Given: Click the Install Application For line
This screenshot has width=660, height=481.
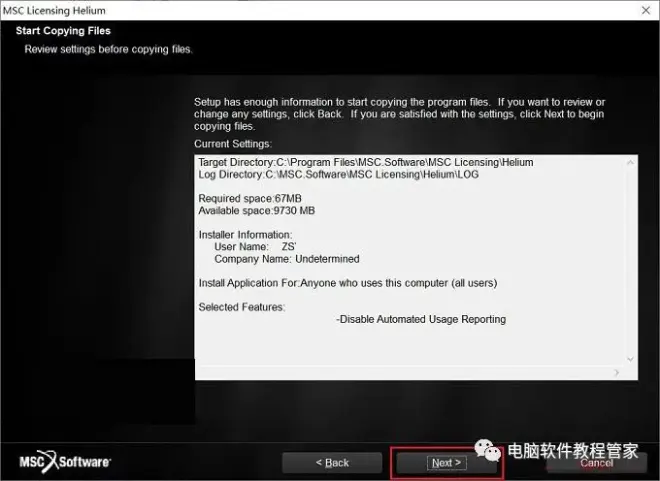Looking at the screenshot, I should (348, 283).
